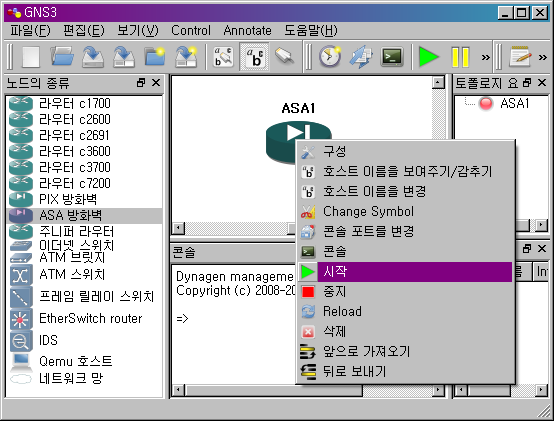This screenshot has height=421, width=554.
Task: Click 시작 to start ASA1
Action: 405,272
